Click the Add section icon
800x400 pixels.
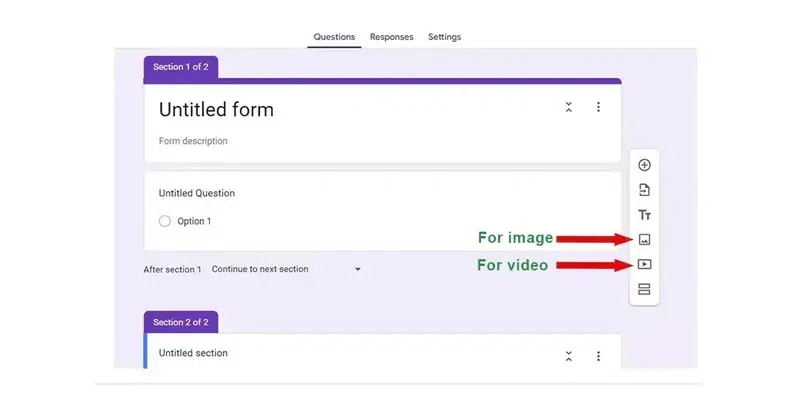coord(644,290)
